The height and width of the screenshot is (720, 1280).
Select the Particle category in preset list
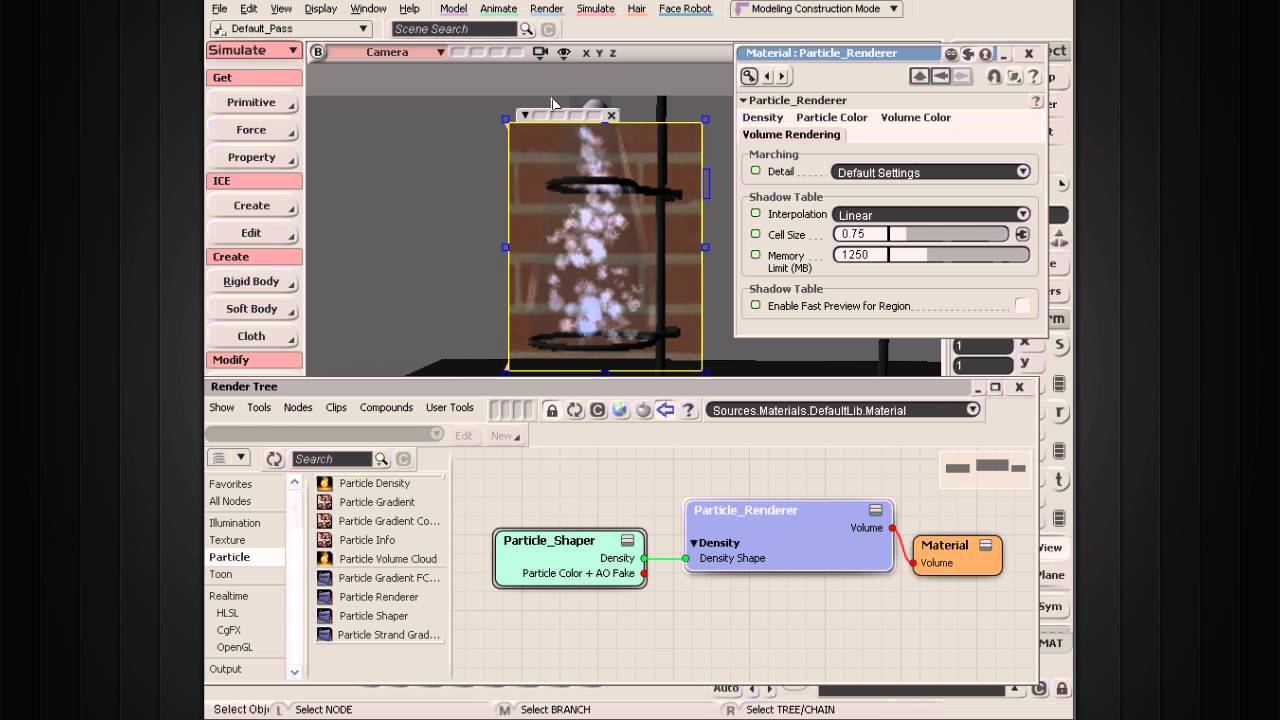point(246,557)
